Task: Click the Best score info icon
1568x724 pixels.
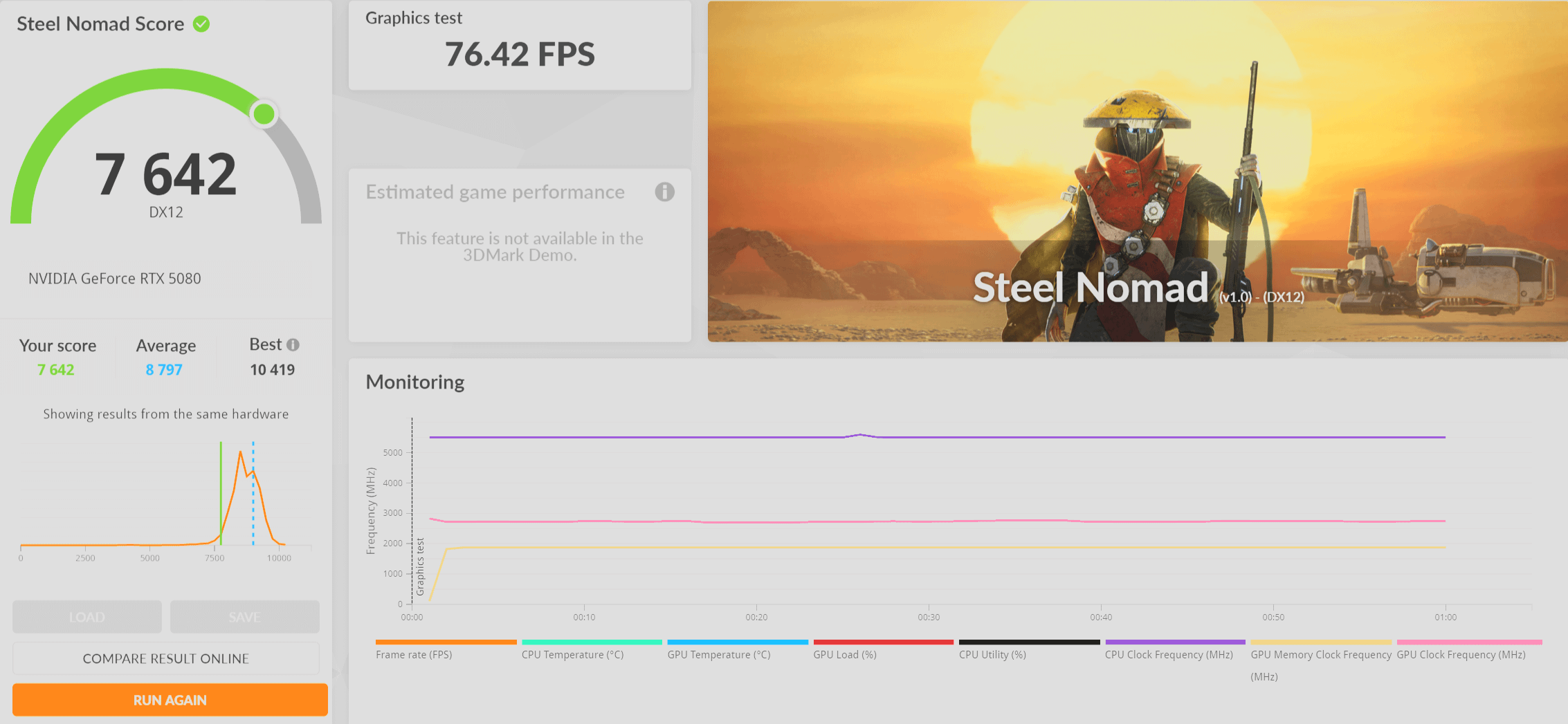Action: 293,344
